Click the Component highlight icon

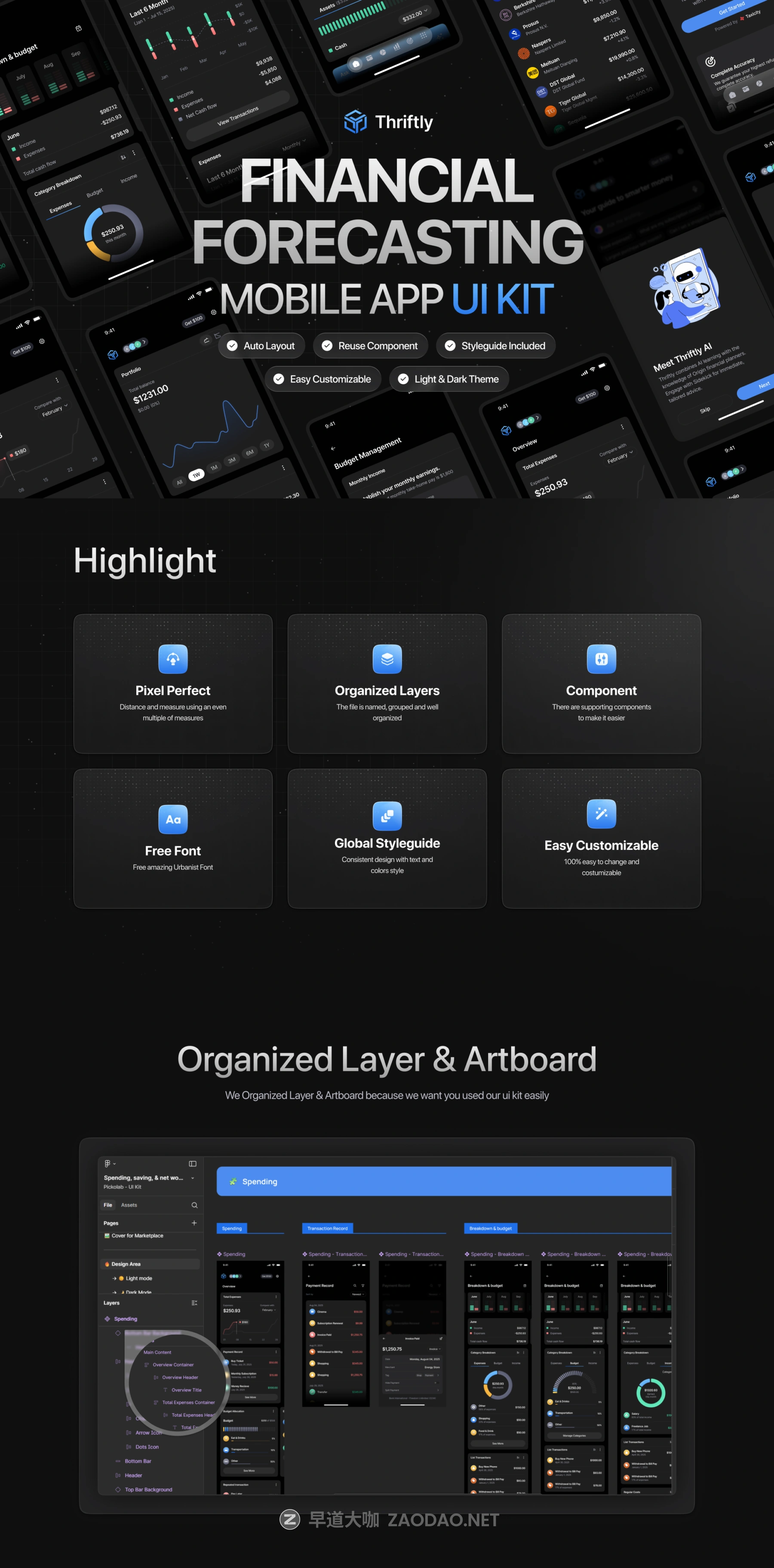(x=601, y=658)
